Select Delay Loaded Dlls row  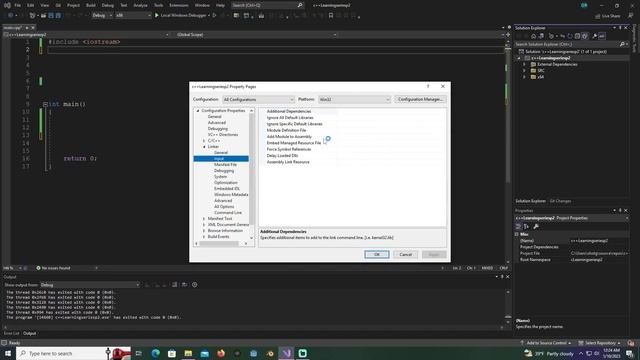pos(353,156)
